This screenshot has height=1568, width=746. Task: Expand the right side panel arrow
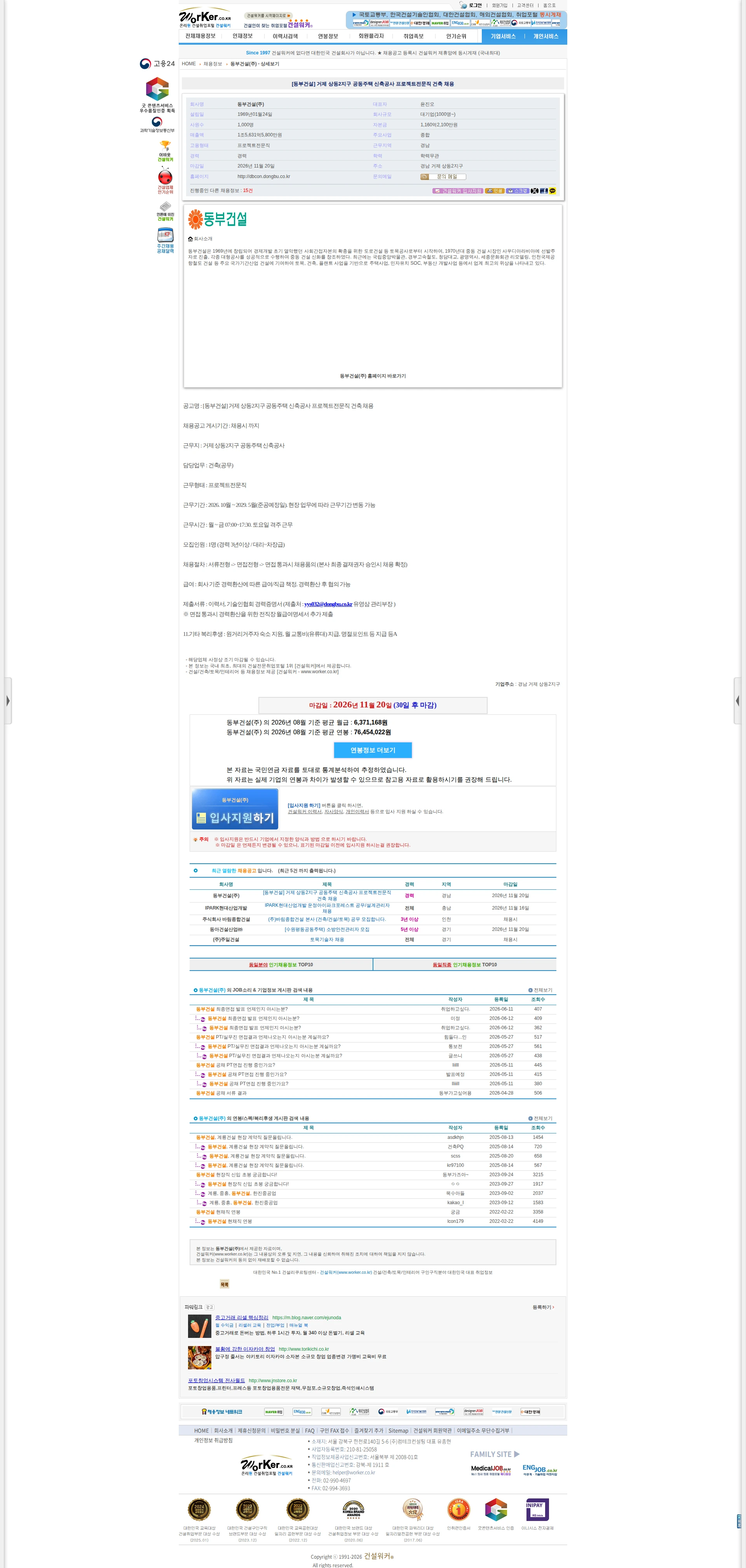tap(737, 700)
